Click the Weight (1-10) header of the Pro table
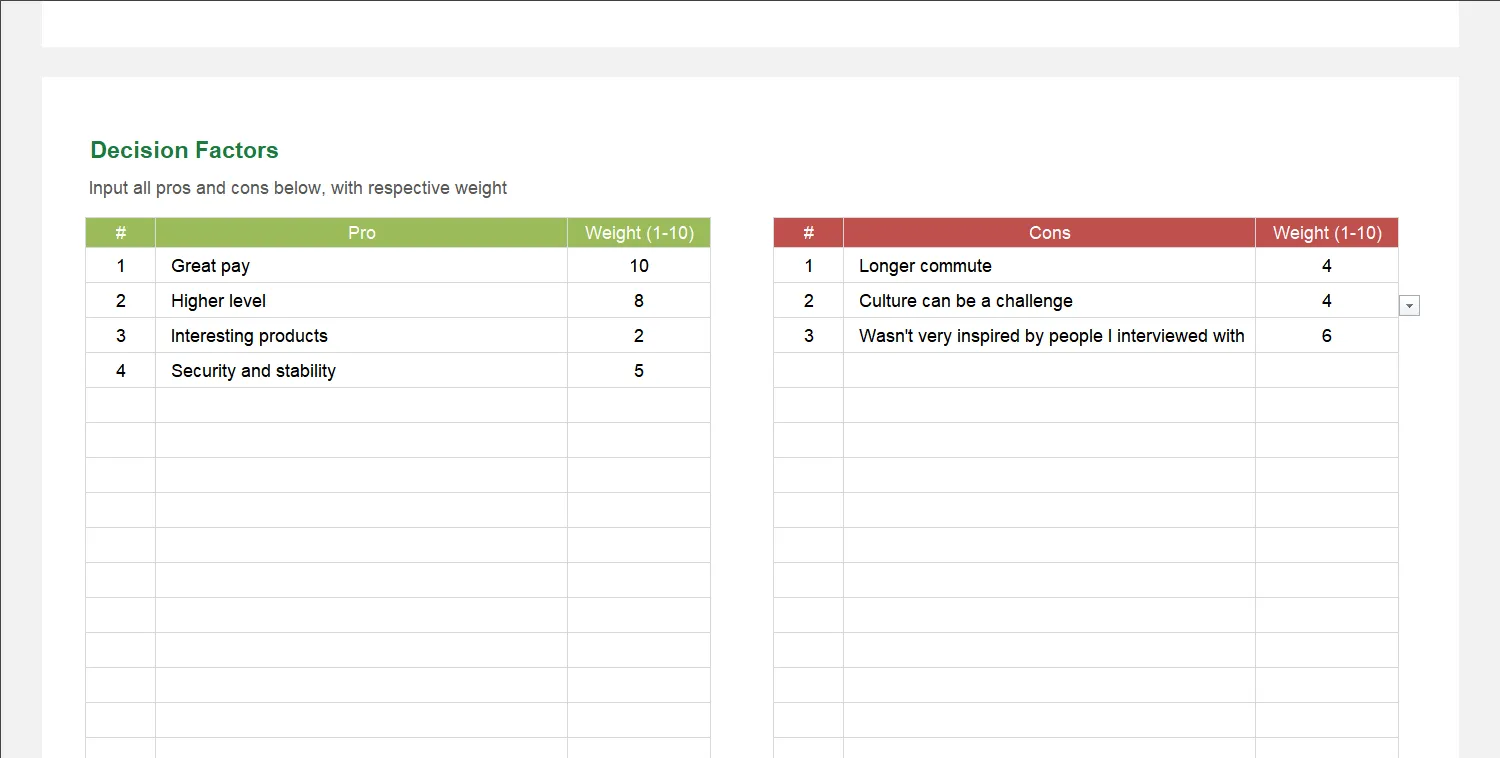The height and width of the screenshot is (758, 1500). pos(638,232)
